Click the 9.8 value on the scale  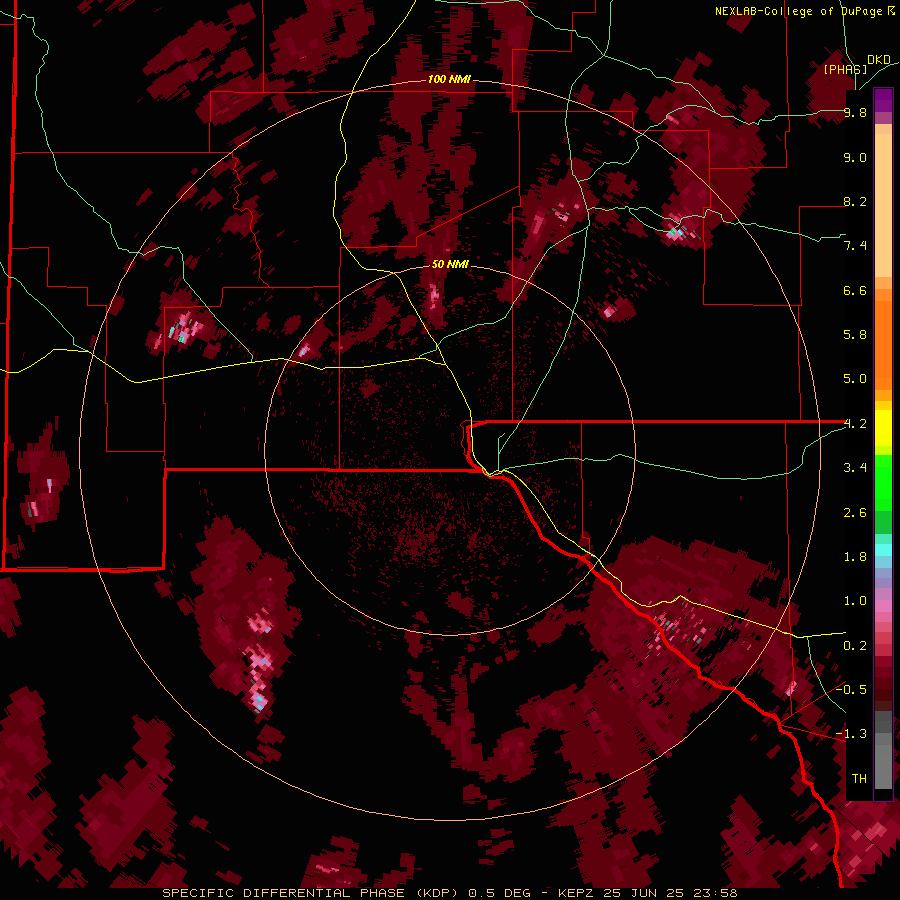coord(855,112)
